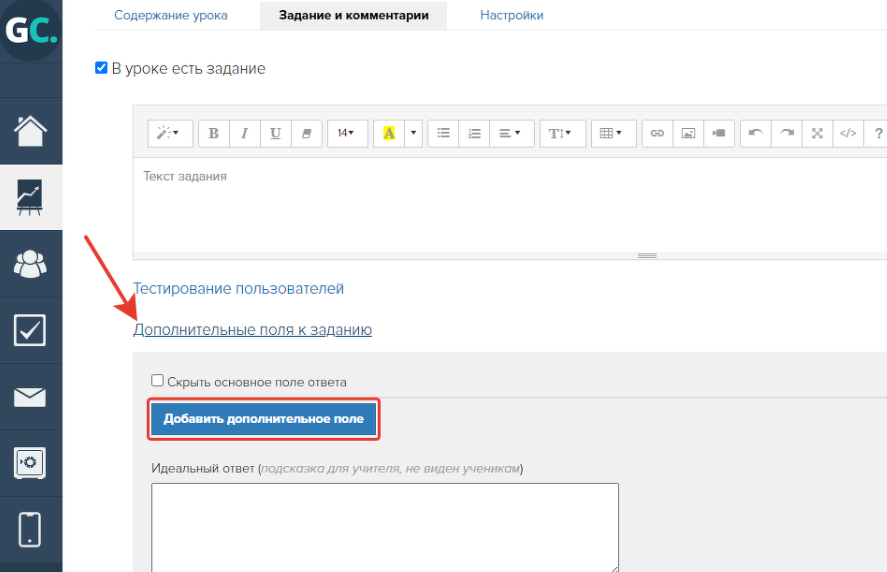The height and width of the screenshot is (572, 887).
Task: Click into 'Текст задания' editor area
Action: coord(510,205)
